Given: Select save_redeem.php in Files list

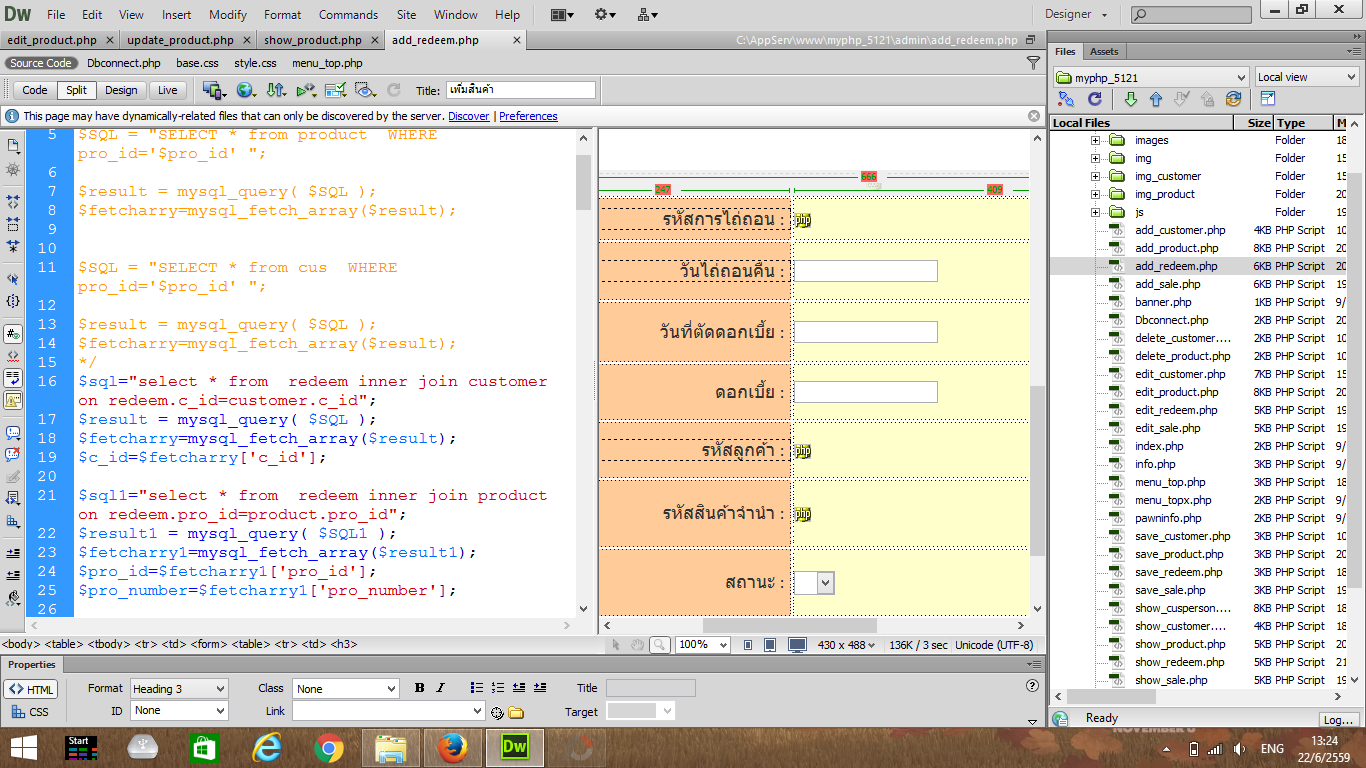Looking at the screenshot, I should pyautogui.click(x=1178, y=572).
